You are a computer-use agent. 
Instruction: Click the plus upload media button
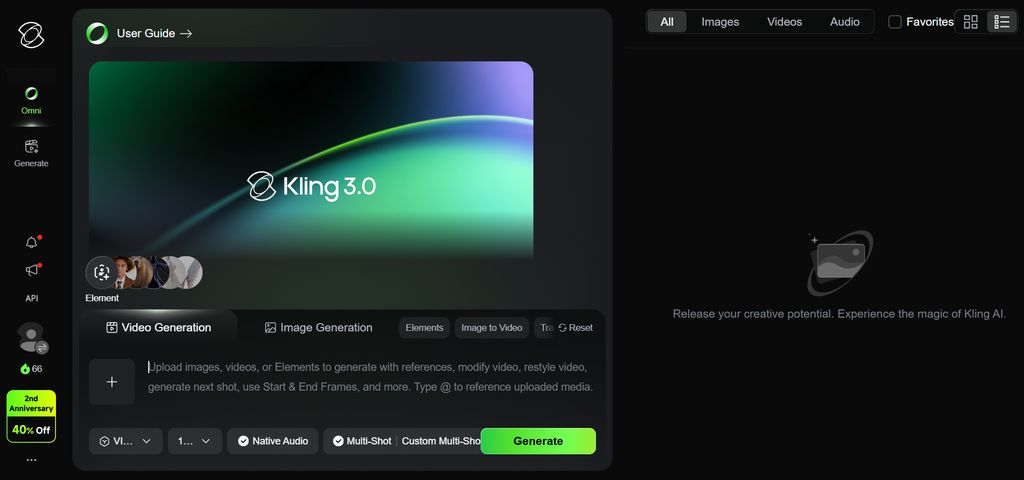coord(112,382)
